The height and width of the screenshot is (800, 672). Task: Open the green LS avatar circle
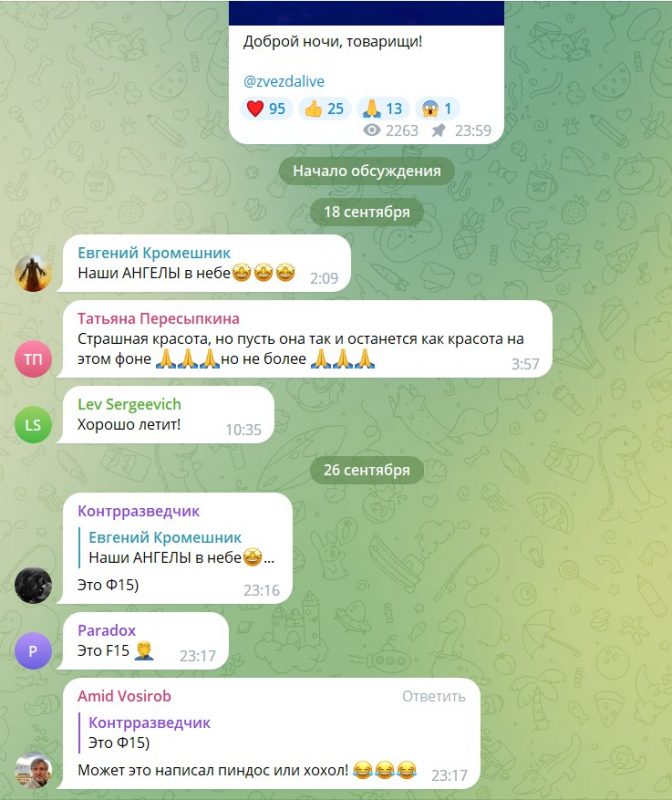coord(33,424)
